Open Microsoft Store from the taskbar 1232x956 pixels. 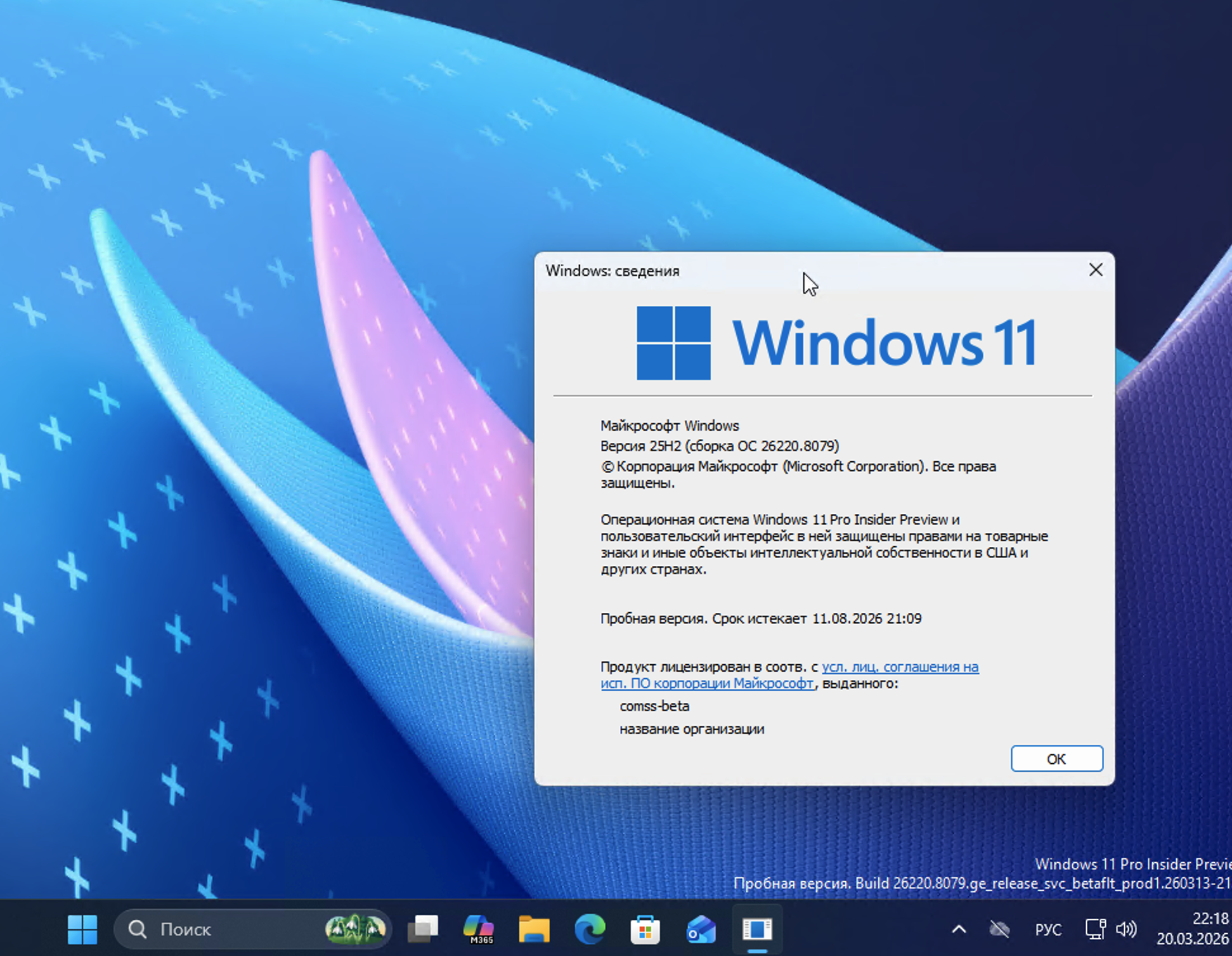[x=645, y=929]
